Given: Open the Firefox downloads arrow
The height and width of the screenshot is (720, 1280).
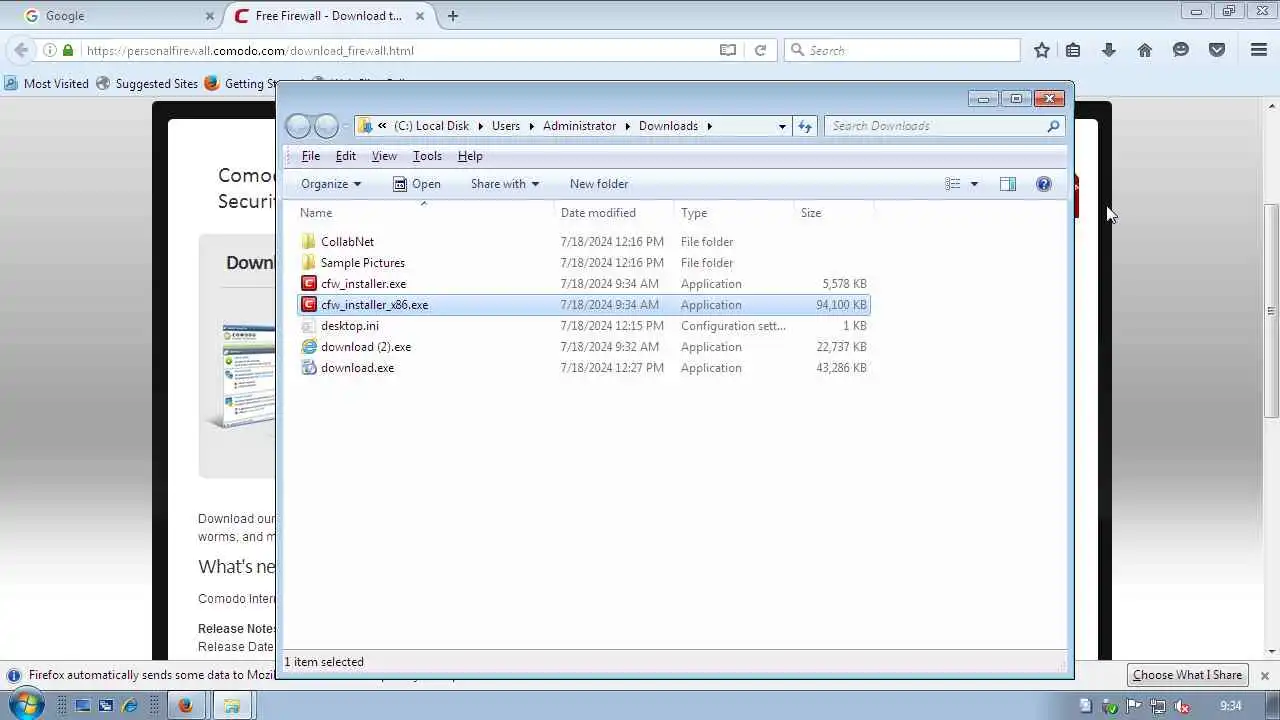Looking at the screenshot, I should tap(1109, 50).
